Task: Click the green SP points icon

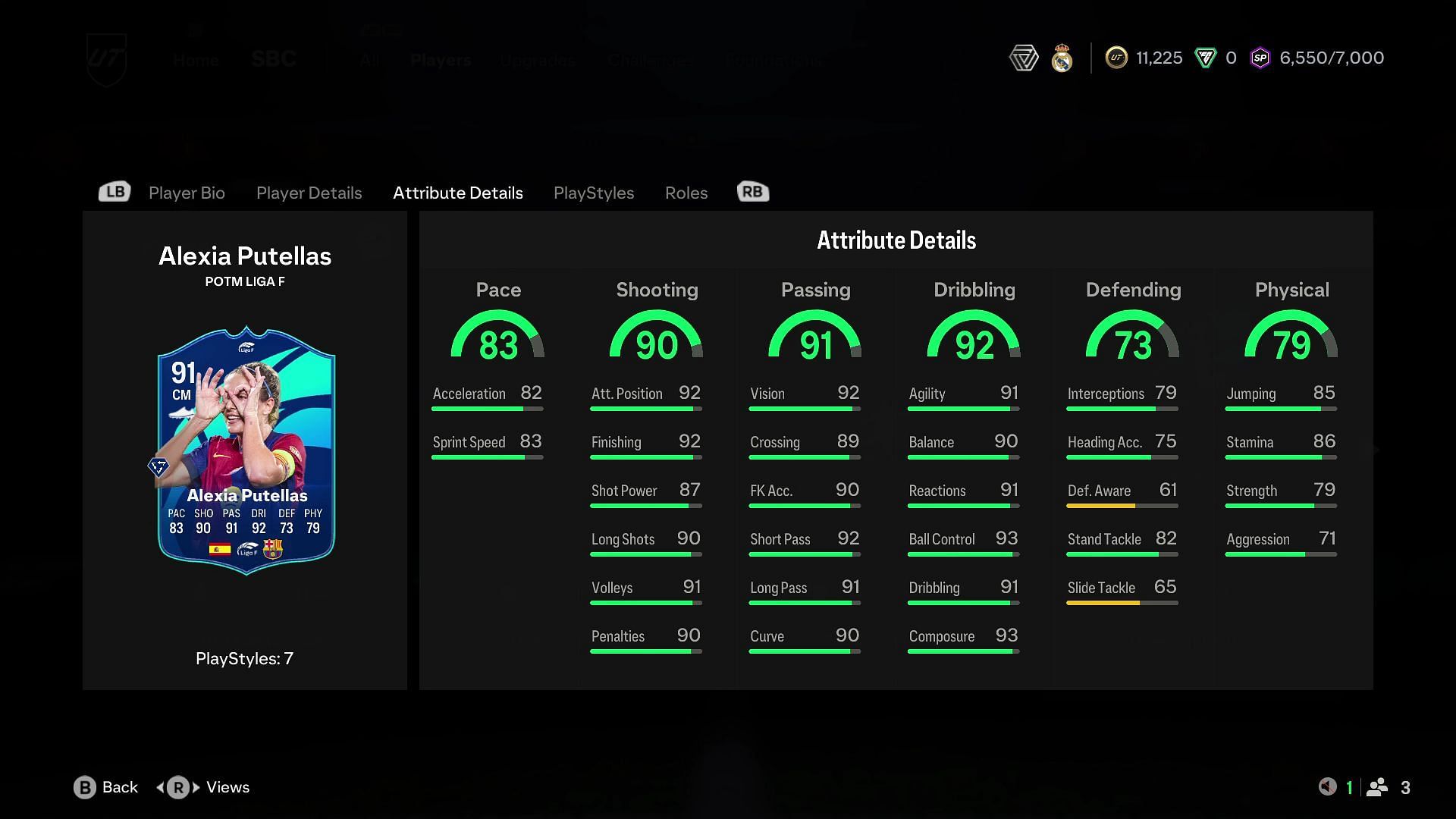Action: [x=1259, y=57]
